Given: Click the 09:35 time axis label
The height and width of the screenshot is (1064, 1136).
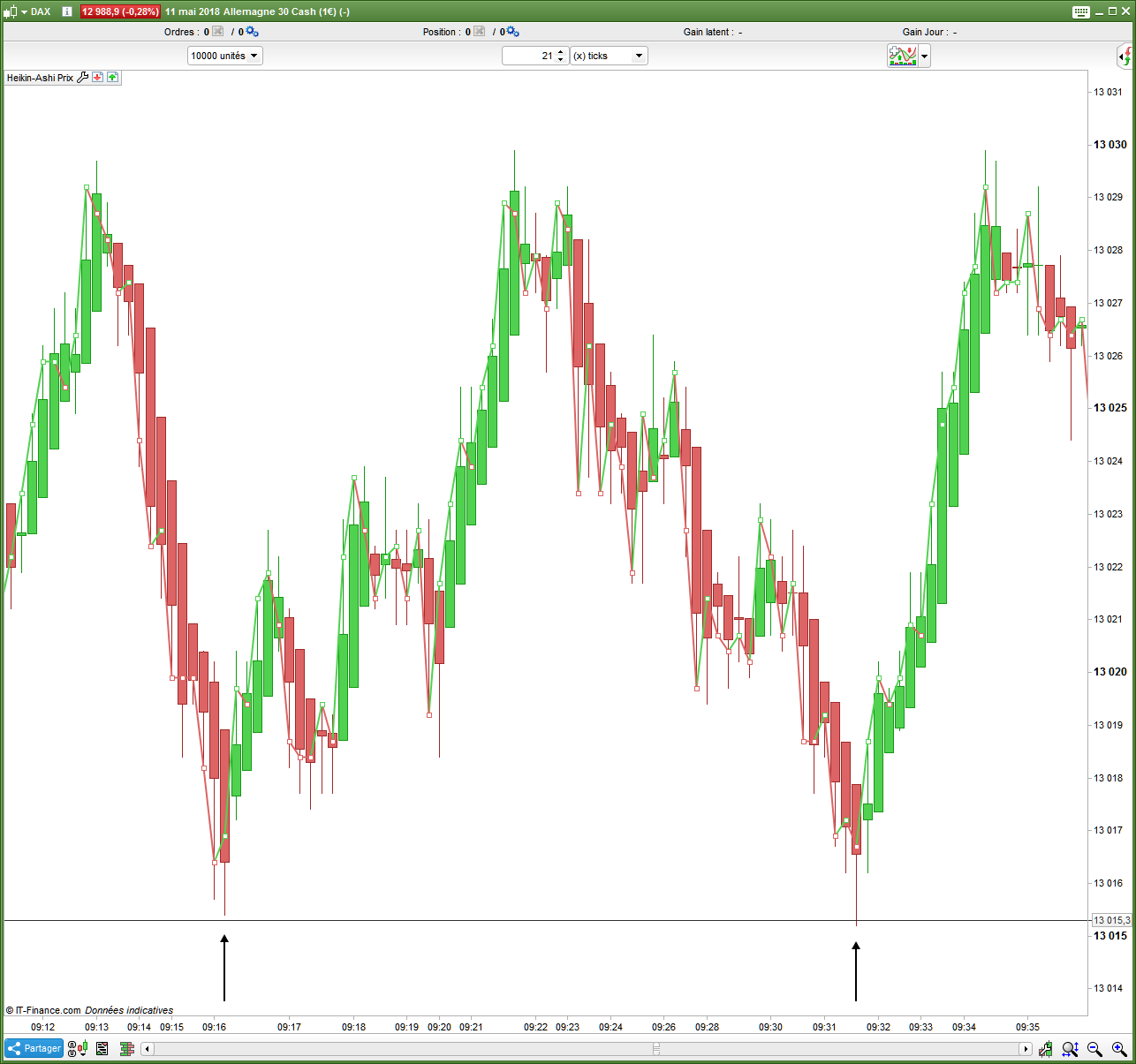Looking at the screenshot, I should 1027,1027.
